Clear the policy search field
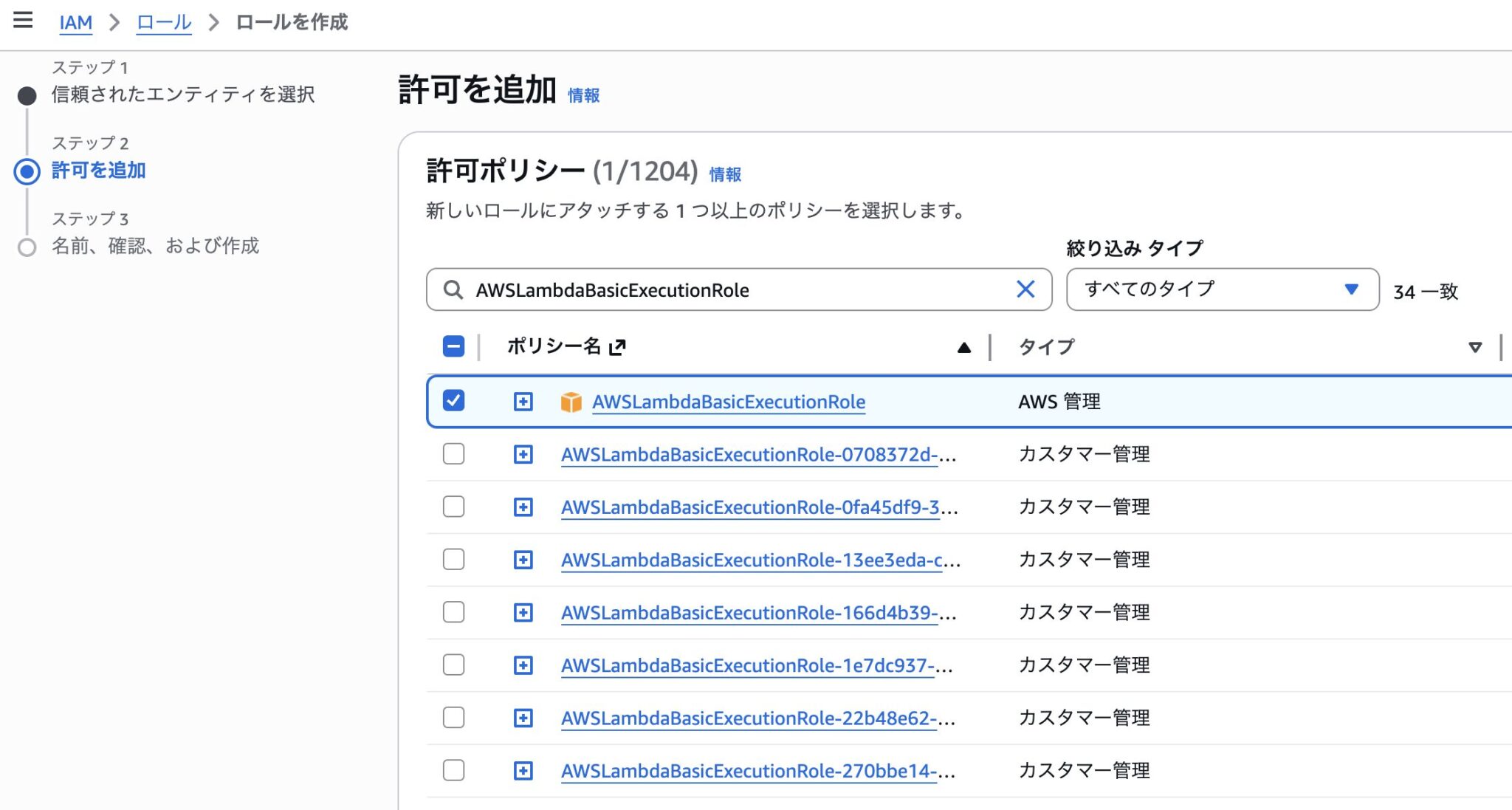 pyautogui.click(x=1025, y=289)
